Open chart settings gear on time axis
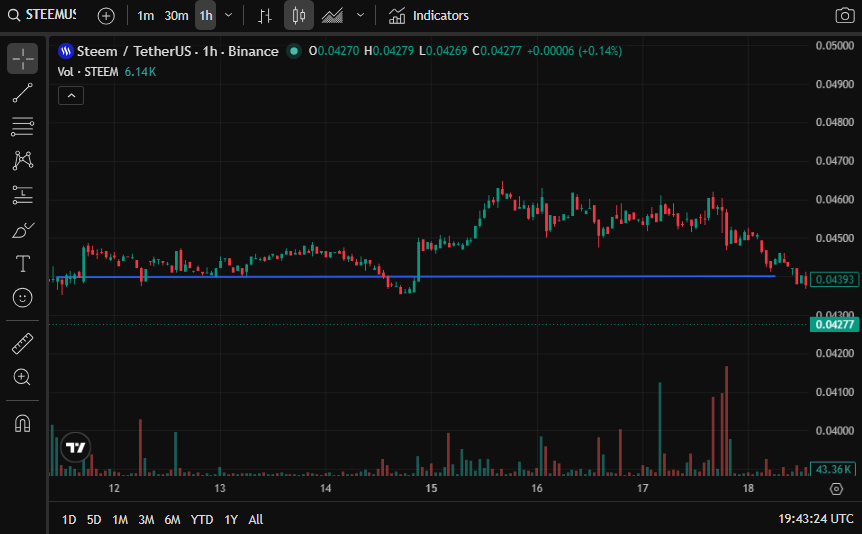862x534 pixels. pos(836,488)
